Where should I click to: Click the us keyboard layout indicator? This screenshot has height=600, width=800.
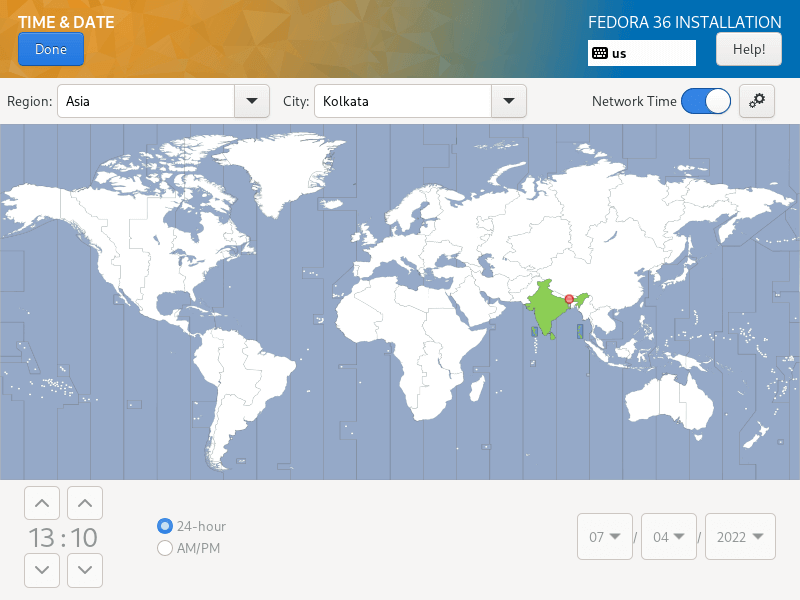pos(641,53)
